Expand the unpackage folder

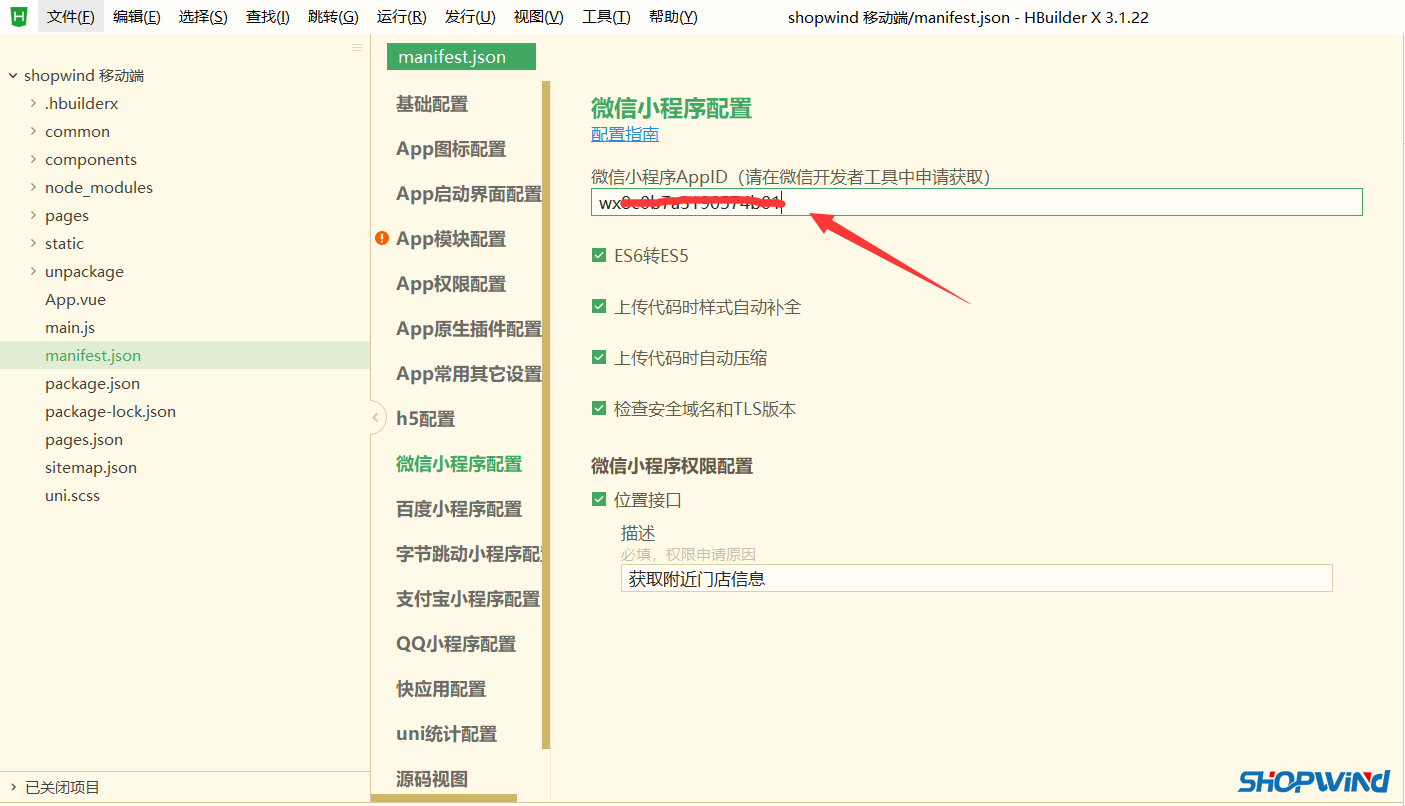33,271
